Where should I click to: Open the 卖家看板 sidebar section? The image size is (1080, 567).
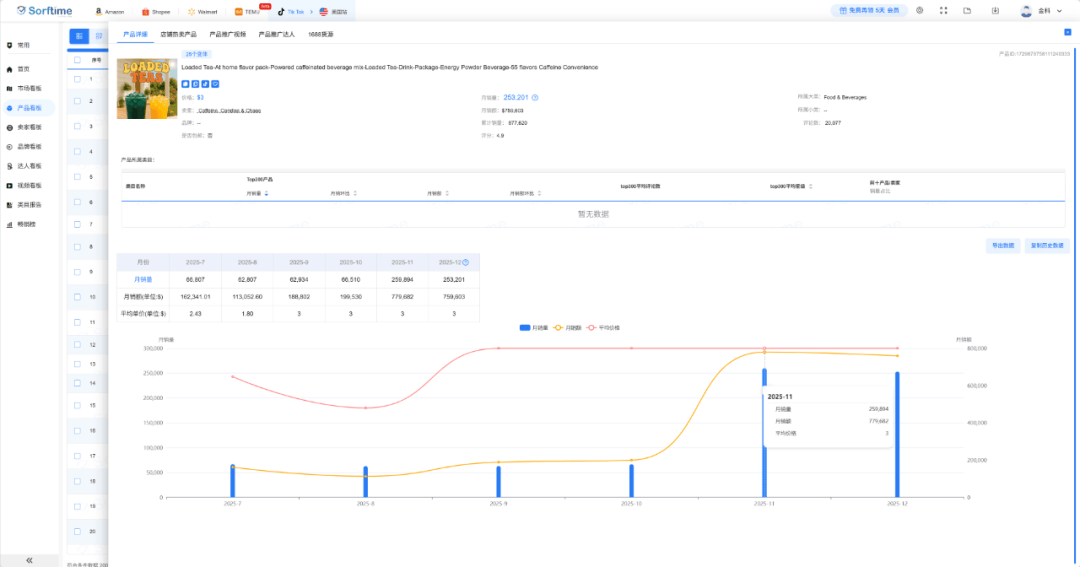point(29,127)
